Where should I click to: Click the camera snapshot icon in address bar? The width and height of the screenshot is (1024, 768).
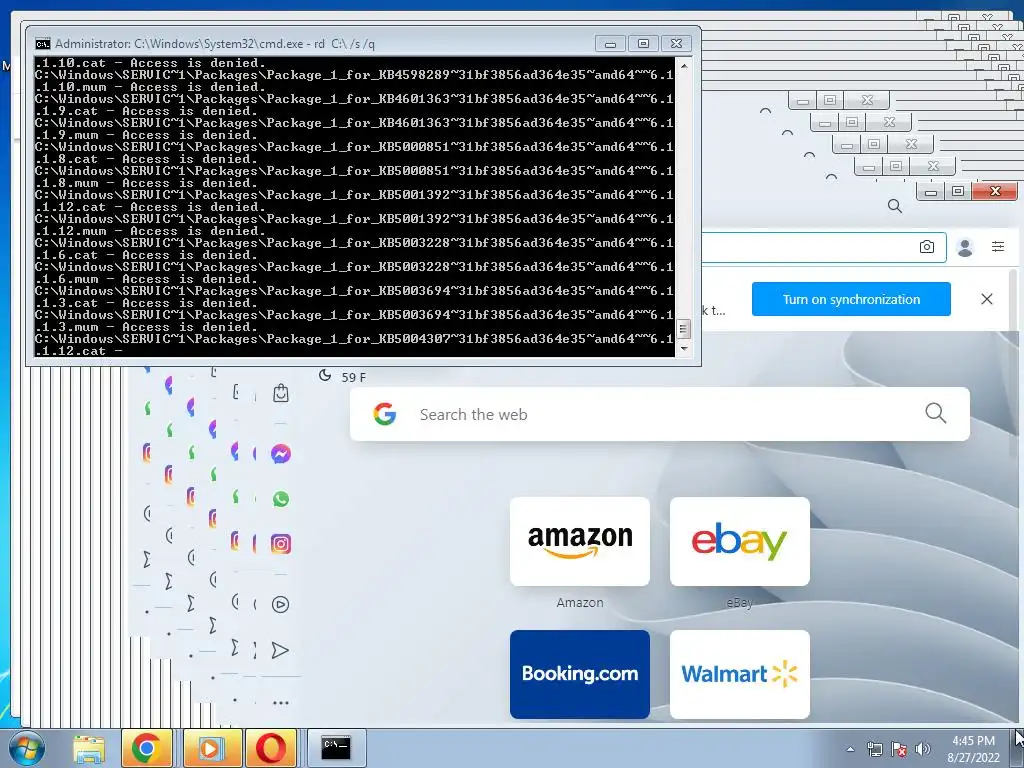[x=926, y=247]
